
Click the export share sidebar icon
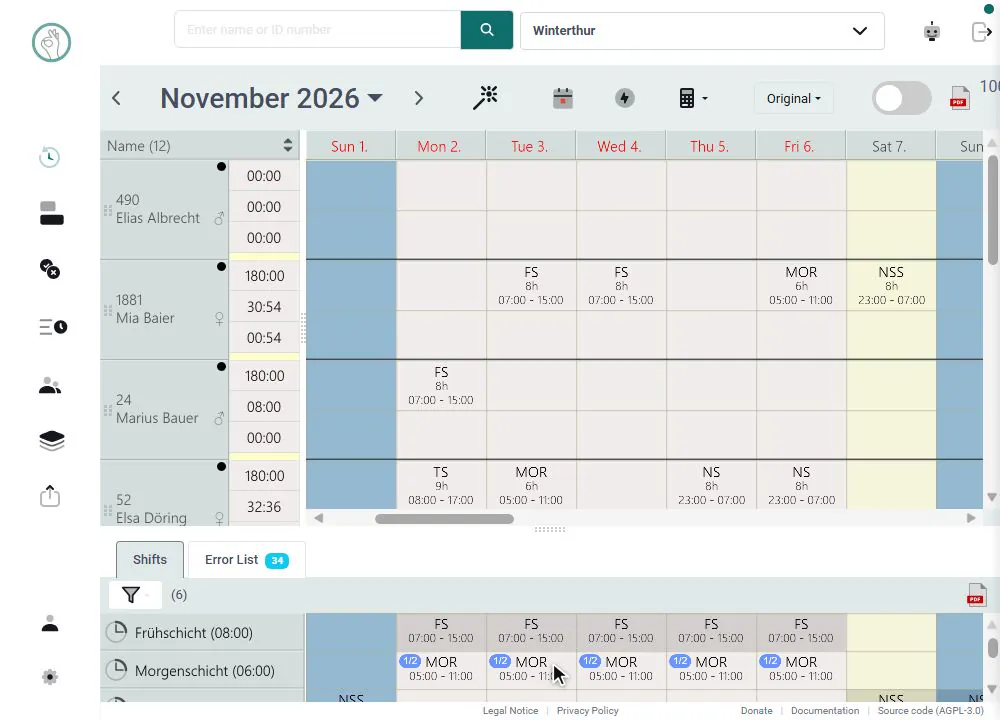pos(50,496)
